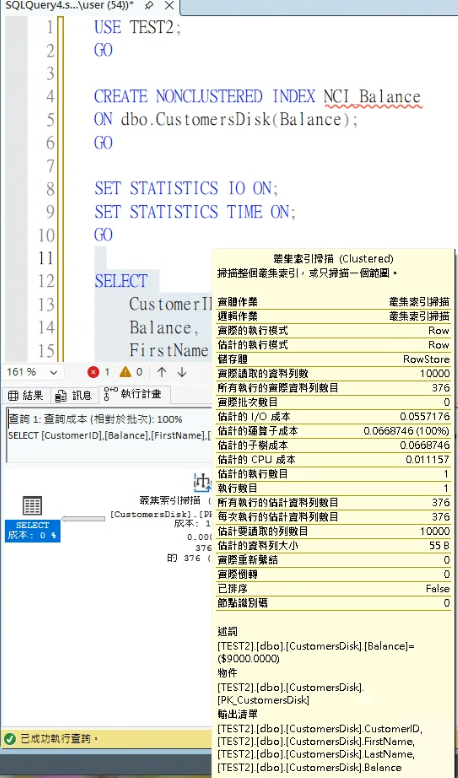
Task: Click the 實際讀取的資料列數 value 10000
Action: pos(434,373)
